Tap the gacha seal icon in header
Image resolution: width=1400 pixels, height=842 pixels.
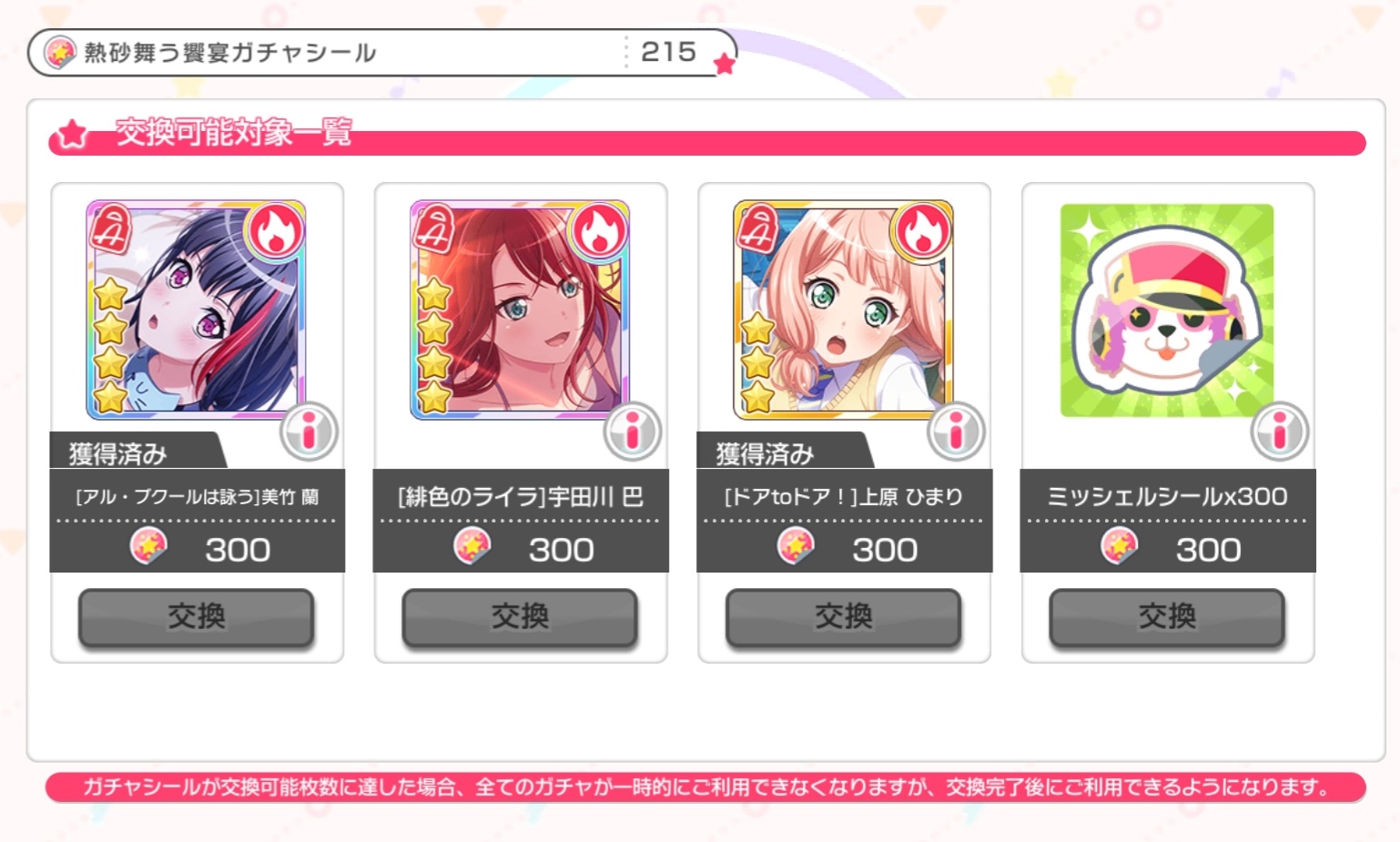click(x=60, y=53)
